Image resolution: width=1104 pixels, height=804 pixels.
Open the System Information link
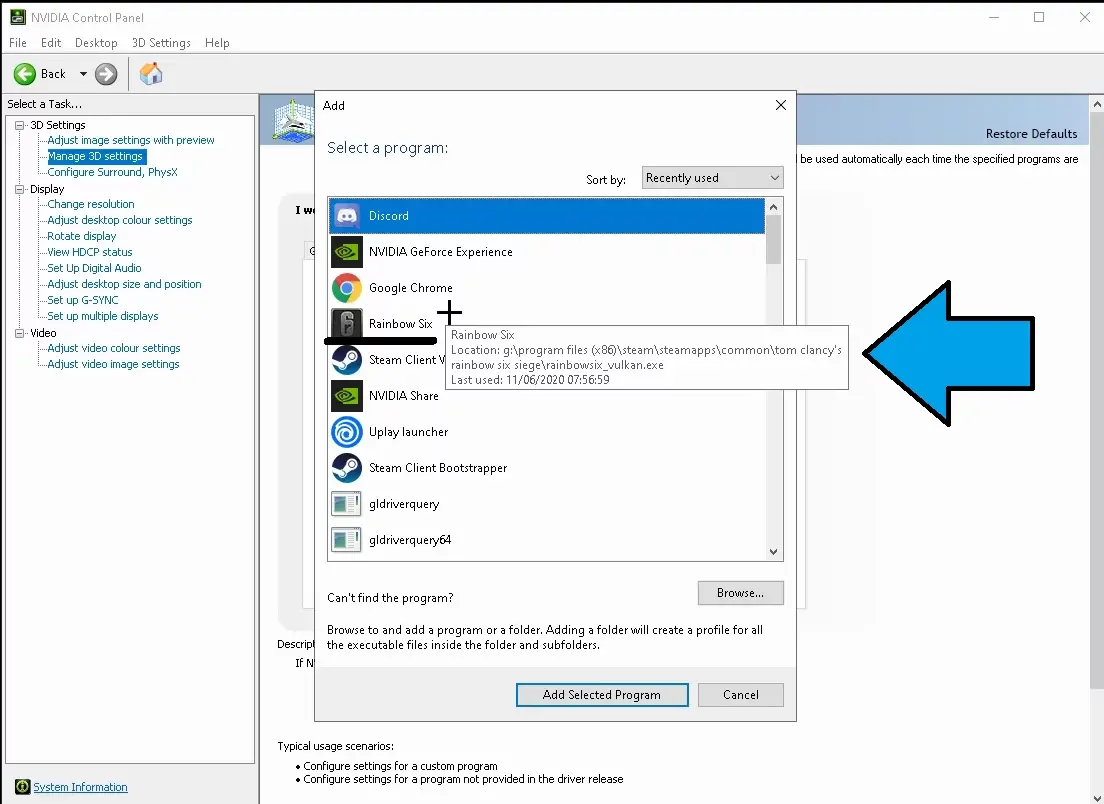pos(80,787)
